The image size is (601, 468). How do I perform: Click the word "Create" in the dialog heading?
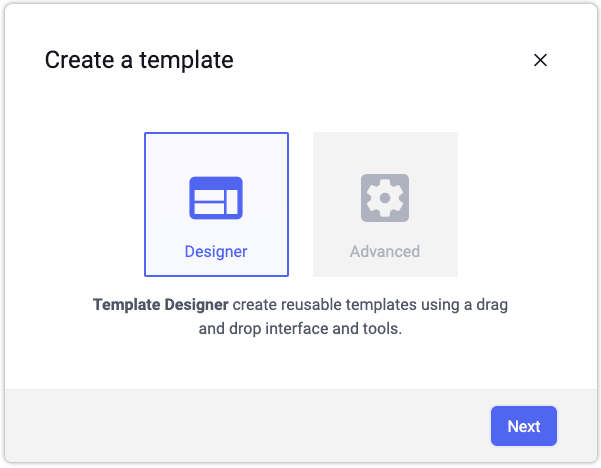click(x=77, y=60)
